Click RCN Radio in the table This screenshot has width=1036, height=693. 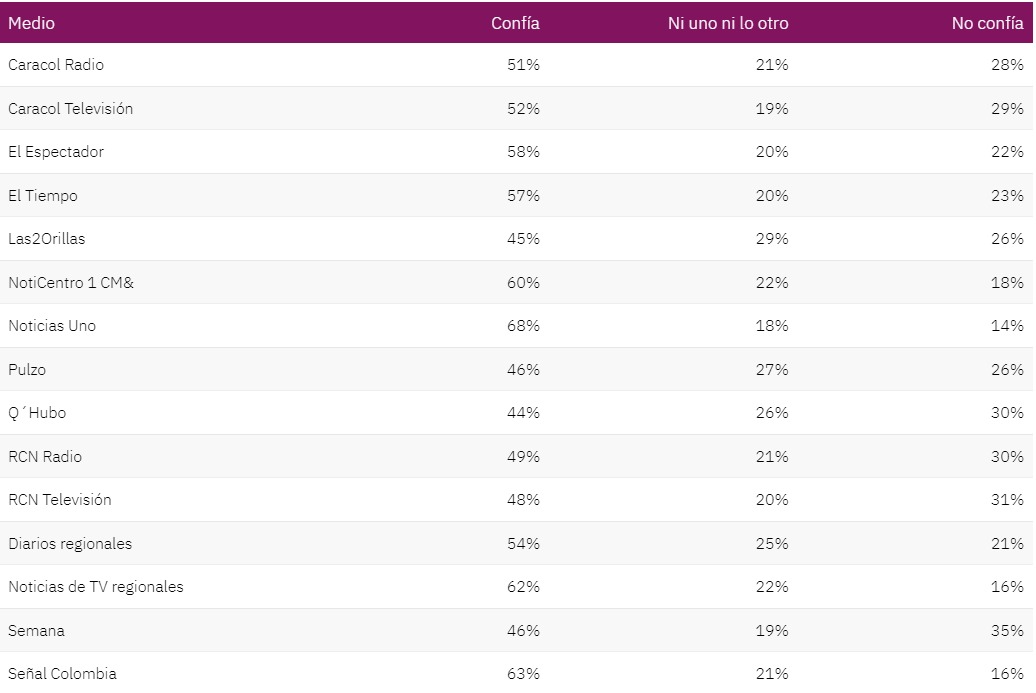pos(44,456)
